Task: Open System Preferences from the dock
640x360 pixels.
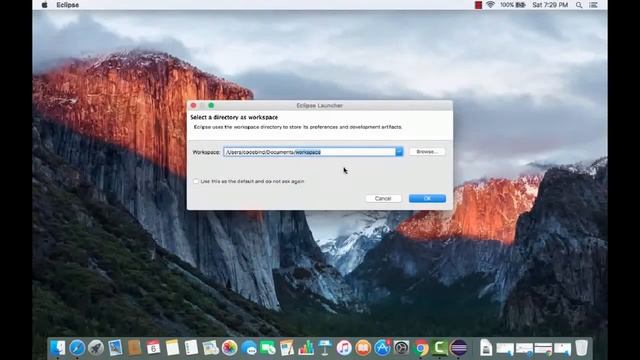Action: [x=401, y=348]
